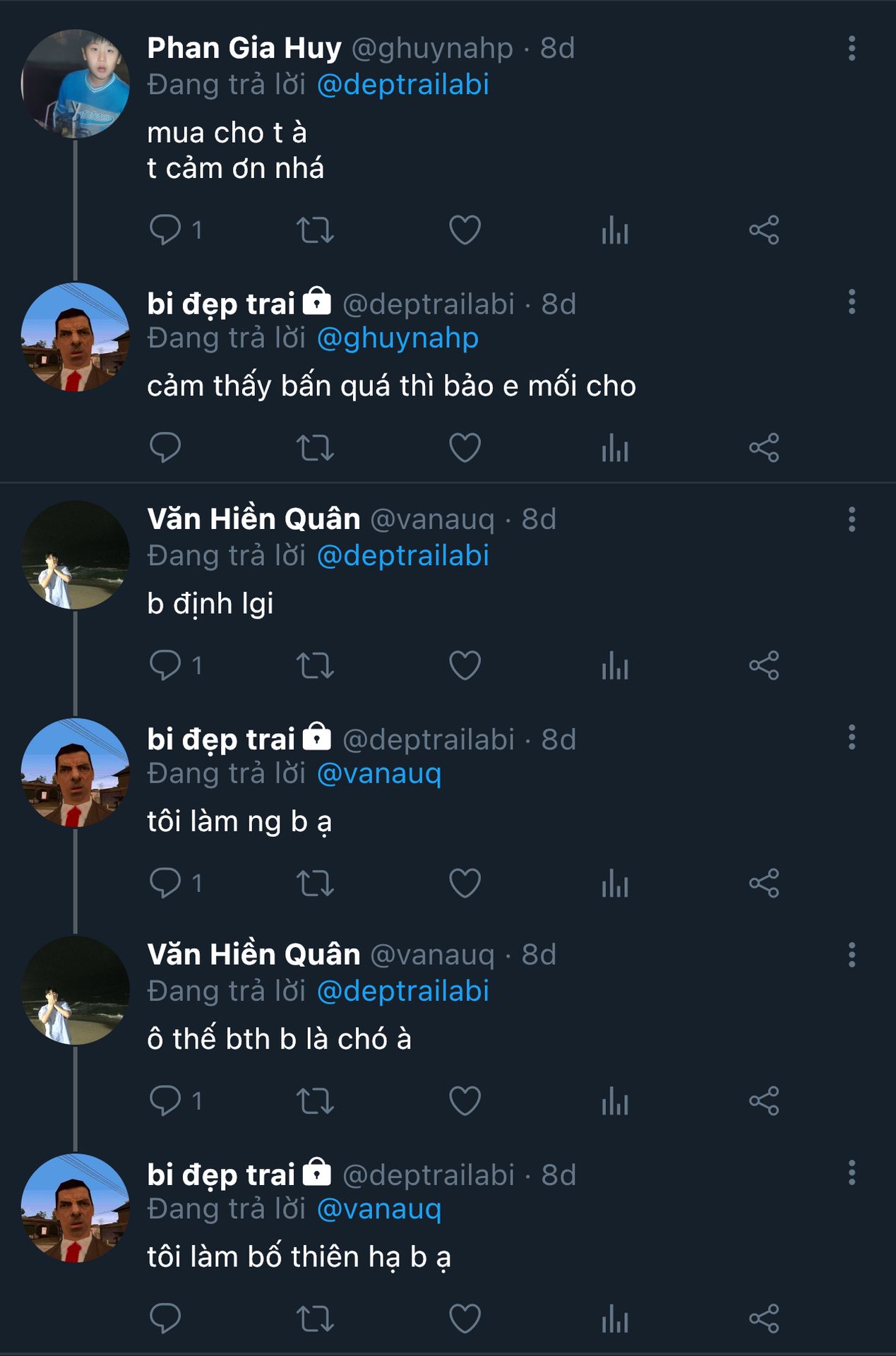
Task: Open the @ghuynahp mention link
Action: (398, 338)
